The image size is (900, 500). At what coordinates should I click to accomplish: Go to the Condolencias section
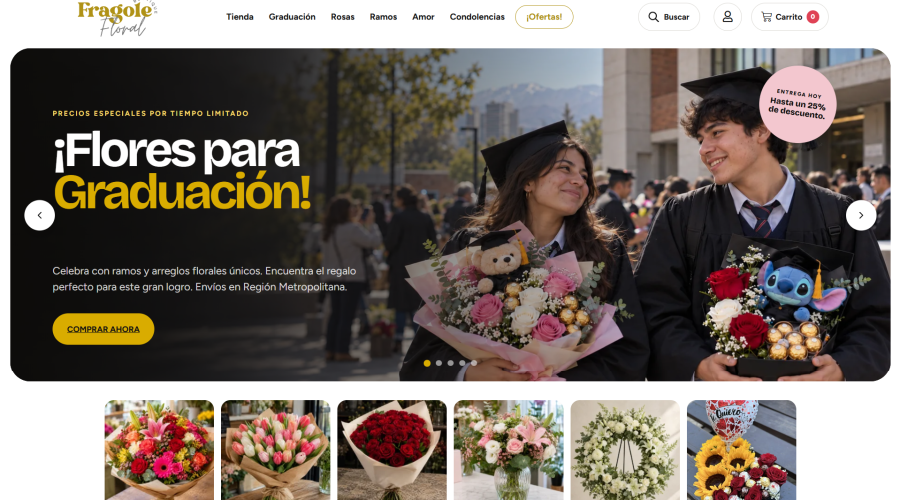point(477,17)
